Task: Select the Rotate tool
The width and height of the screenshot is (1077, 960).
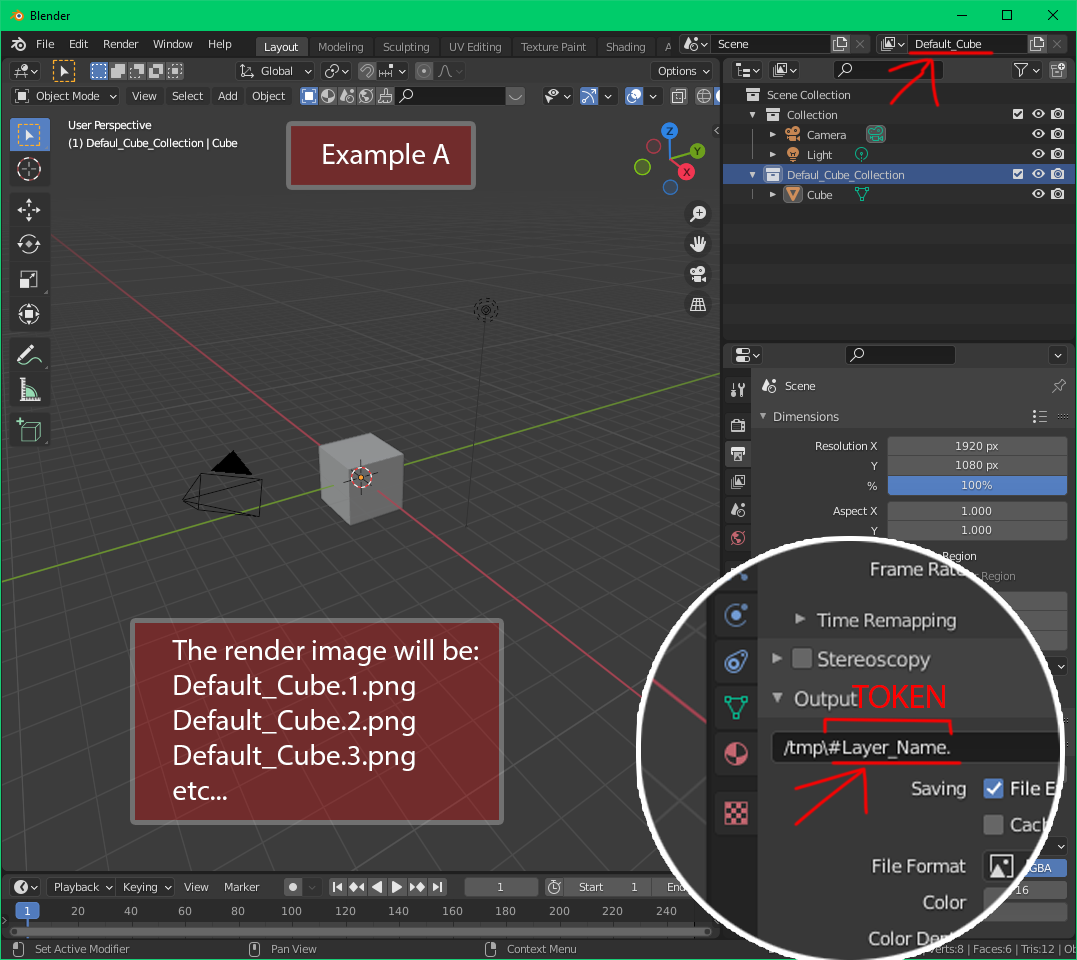Action: 29,244
